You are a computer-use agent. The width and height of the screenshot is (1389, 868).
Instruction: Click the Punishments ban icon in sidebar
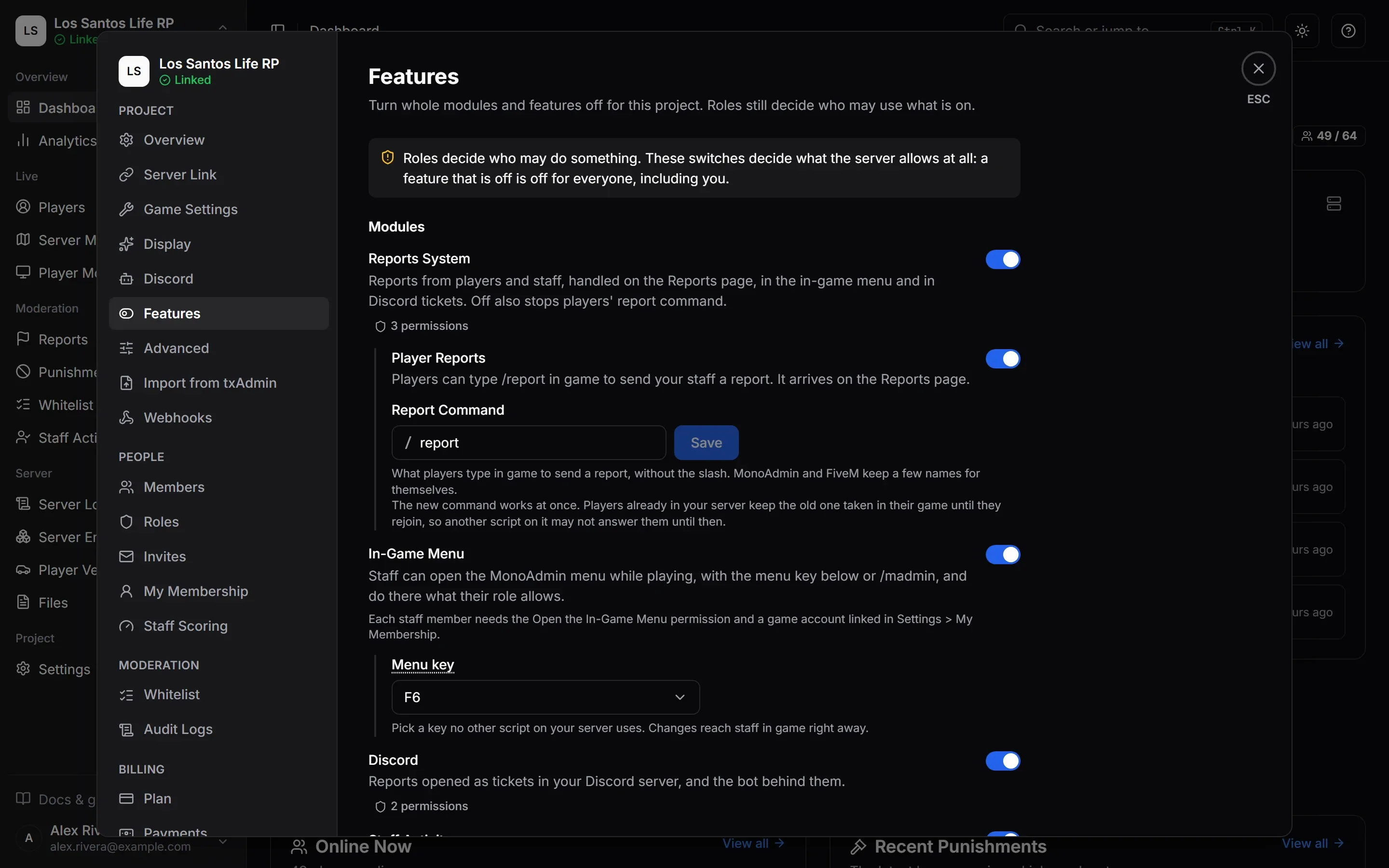tap(23, 371)
